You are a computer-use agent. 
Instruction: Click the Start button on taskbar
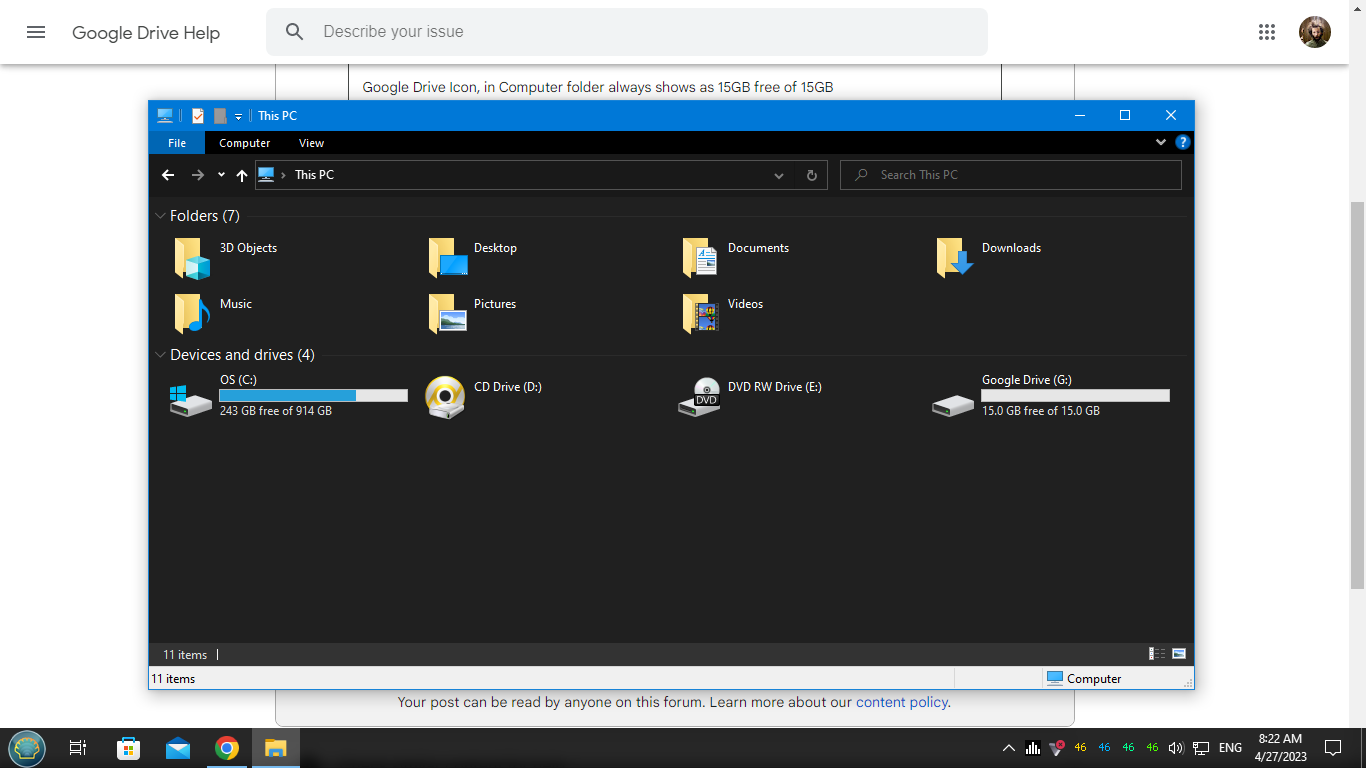tap(27, 748)
